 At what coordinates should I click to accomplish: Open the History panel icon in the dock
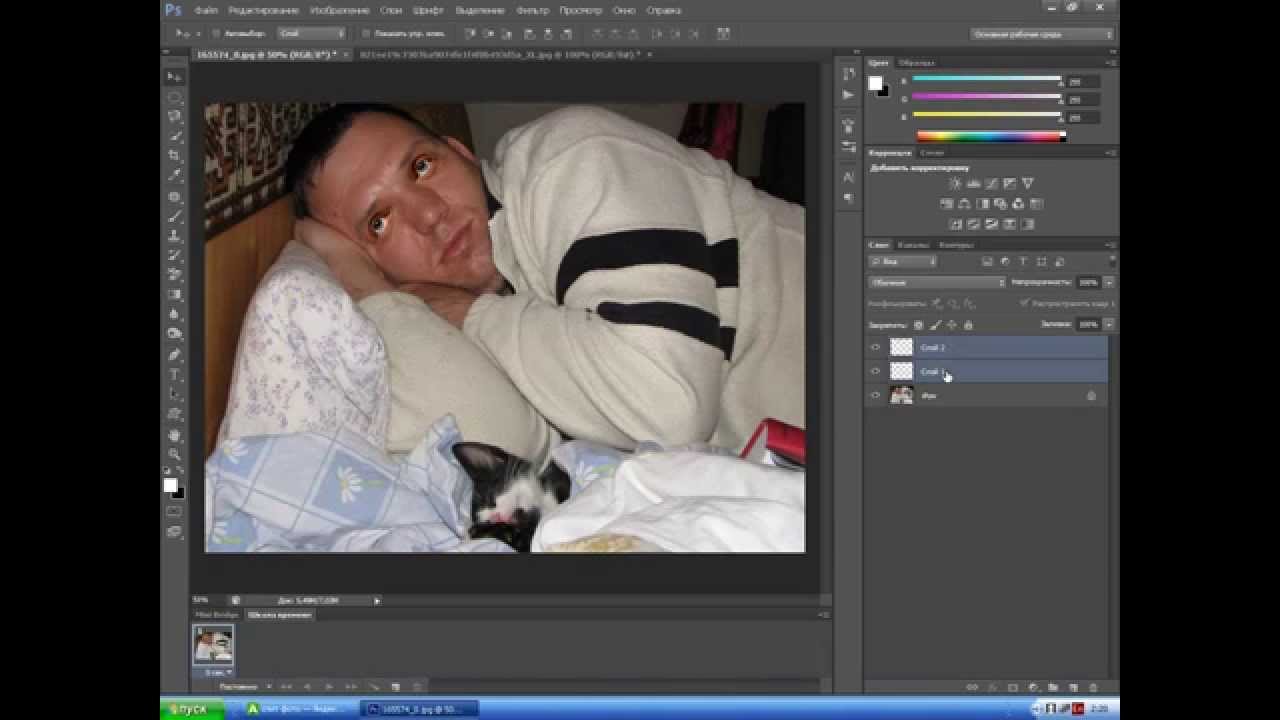coord(849,74)
